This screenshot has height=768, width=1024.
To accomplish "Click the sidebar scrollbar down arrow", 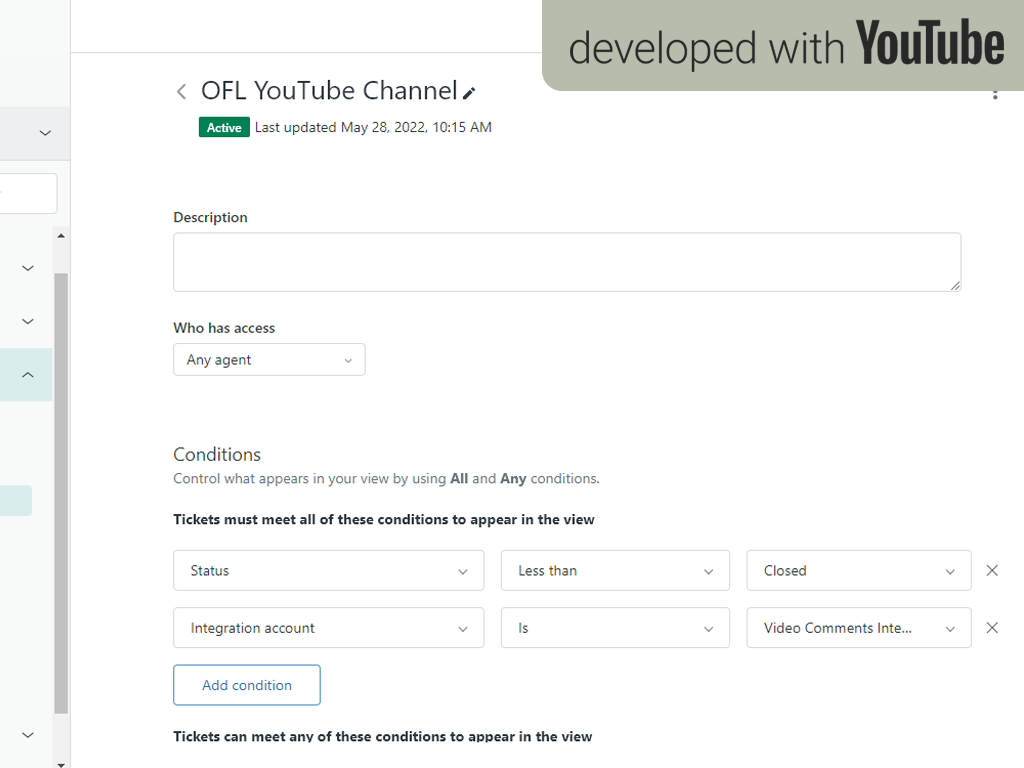I will [61, 763].
